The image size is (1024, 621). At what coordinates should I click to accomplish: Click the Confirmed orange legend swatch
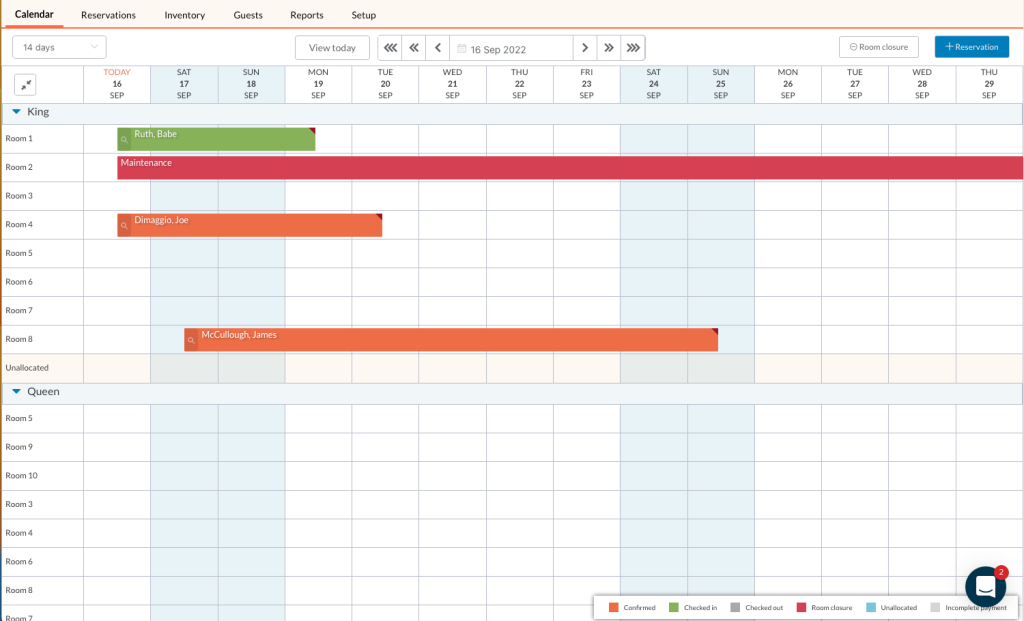[610, 607]
